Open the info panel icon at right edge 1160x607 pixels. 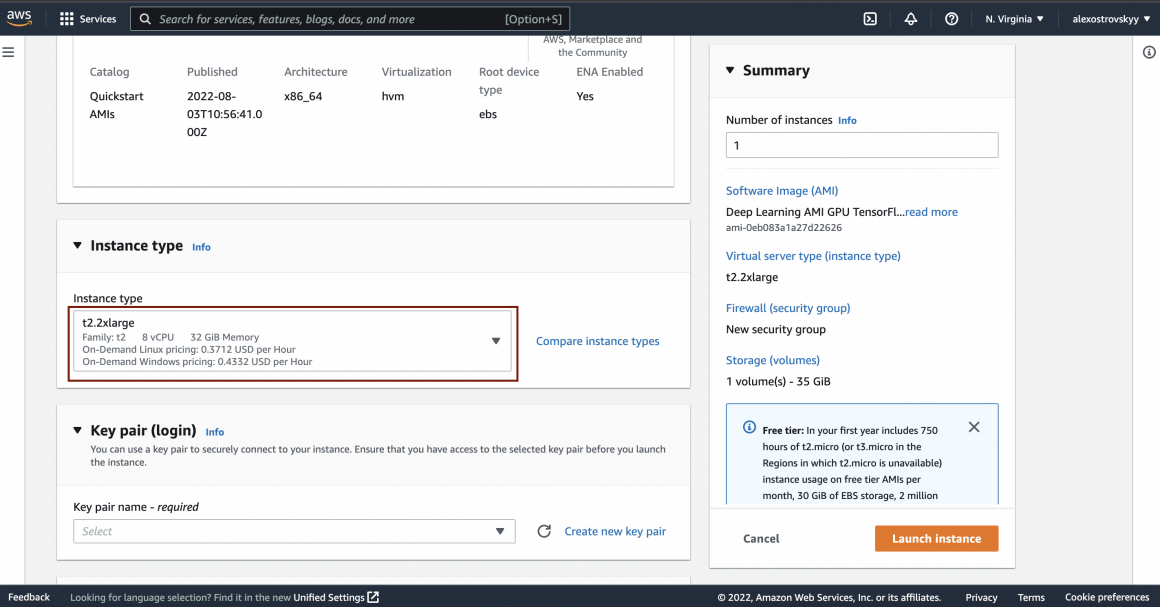(1149, 53)
